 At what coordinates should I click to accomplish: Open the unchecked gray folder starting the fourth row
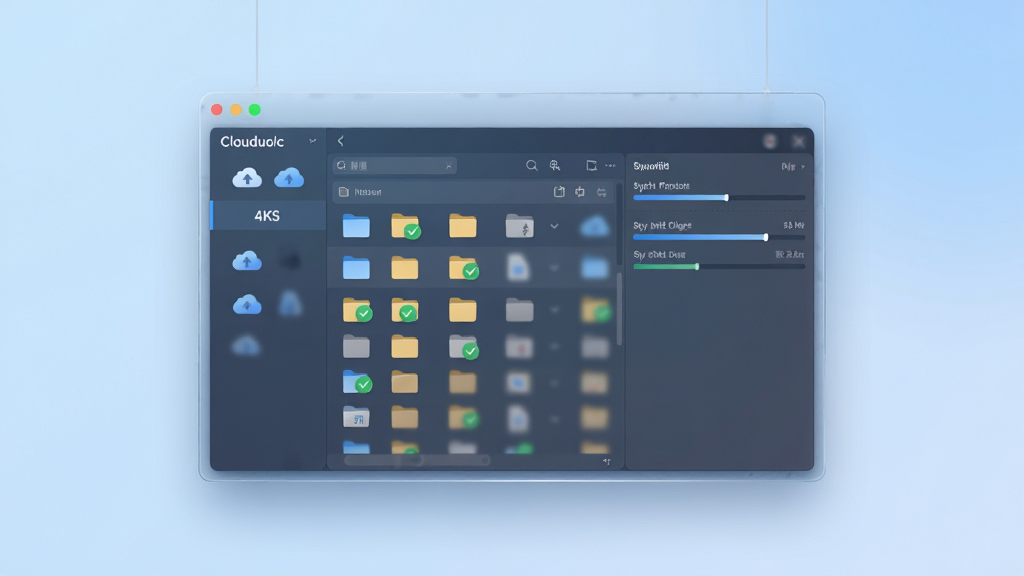pos(356,347)
